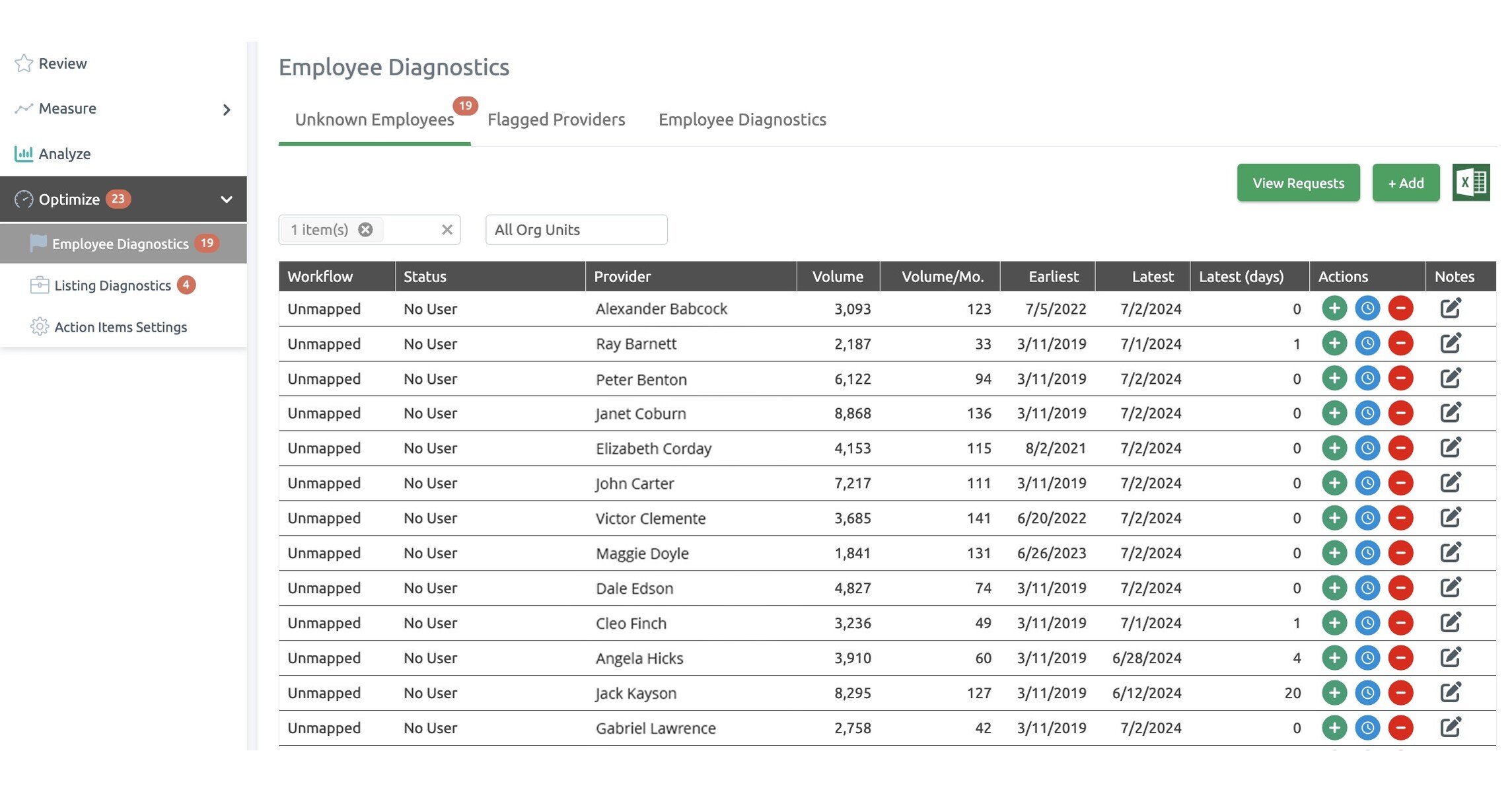Click red remove icon for Alexander Babcock
Viewport: 1512px width, 792px height.
(x=1400, y=308)
